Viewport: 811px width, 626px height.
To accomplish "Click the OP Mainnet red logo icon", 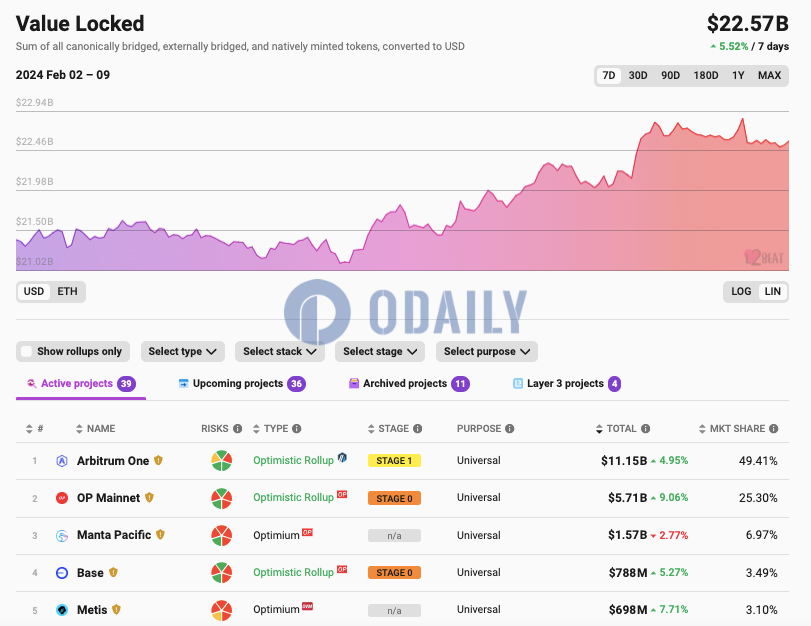I will (x=62, y=498).
